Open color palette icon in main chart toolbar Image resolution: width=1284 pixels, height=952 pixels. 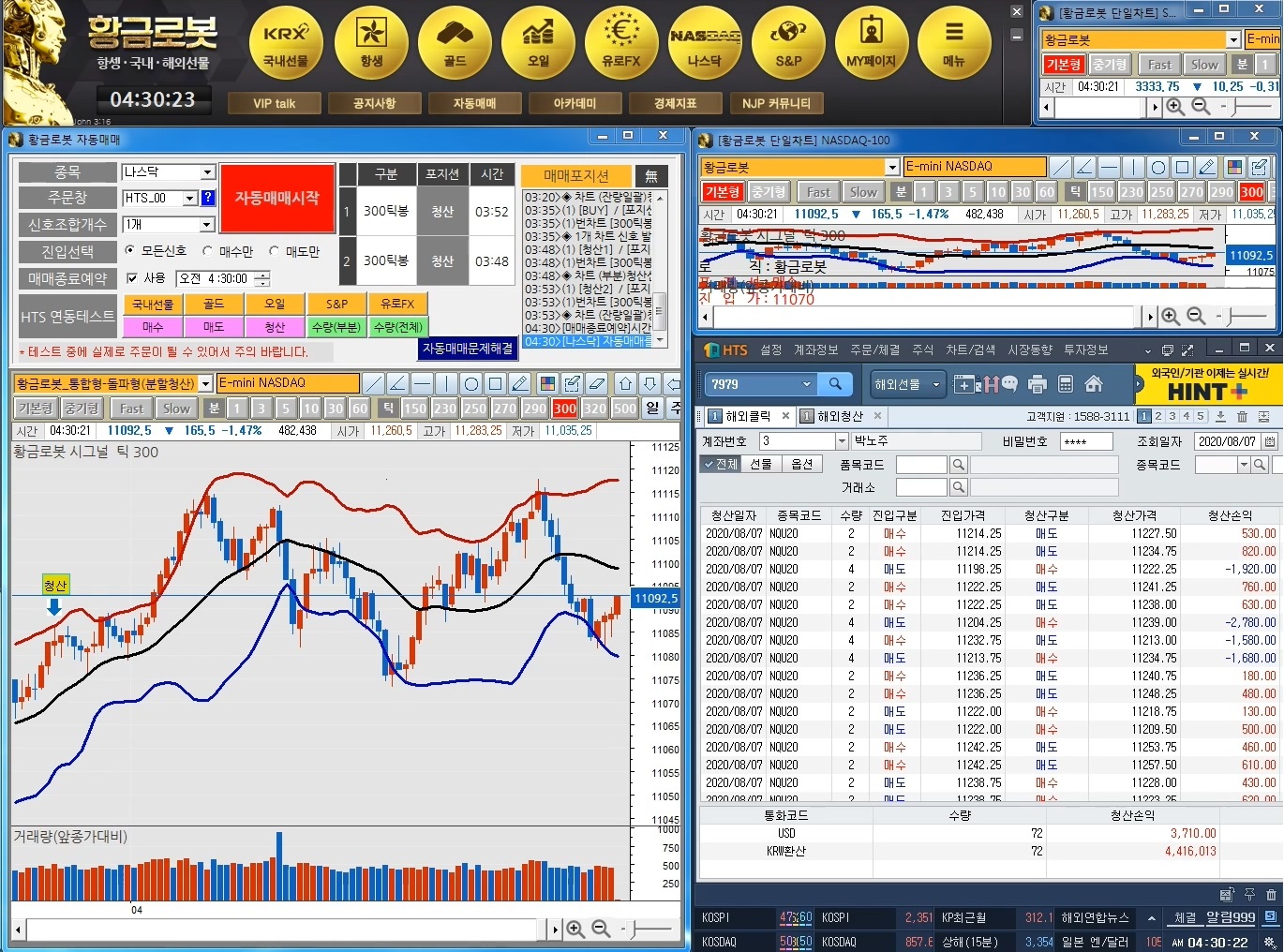pyautogui.click(x=547, y=383)
